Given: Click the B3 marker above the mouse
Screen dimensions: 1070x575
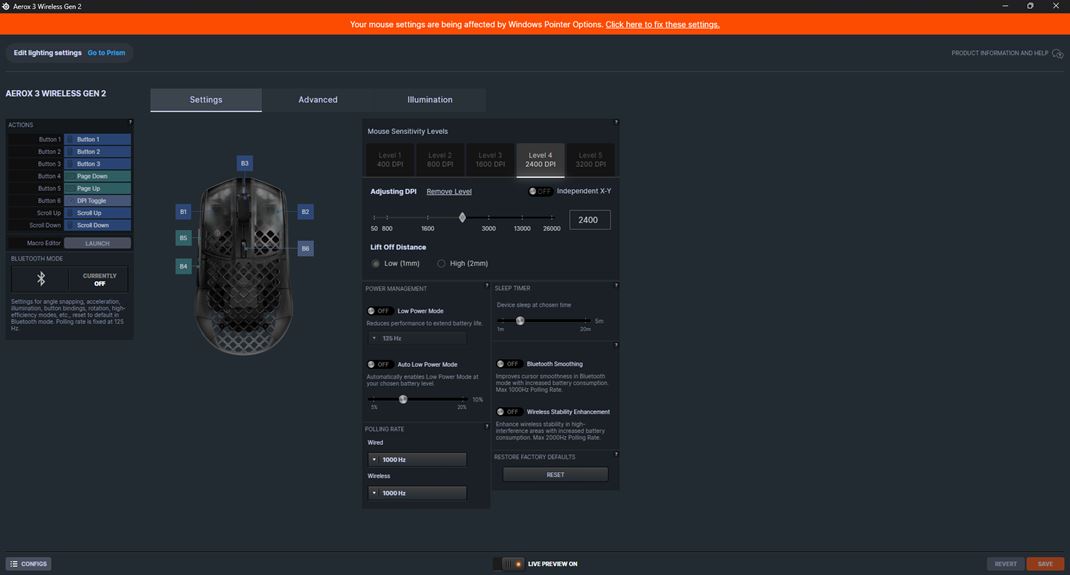Looking at the screenshot, I should tap(244, 163).
